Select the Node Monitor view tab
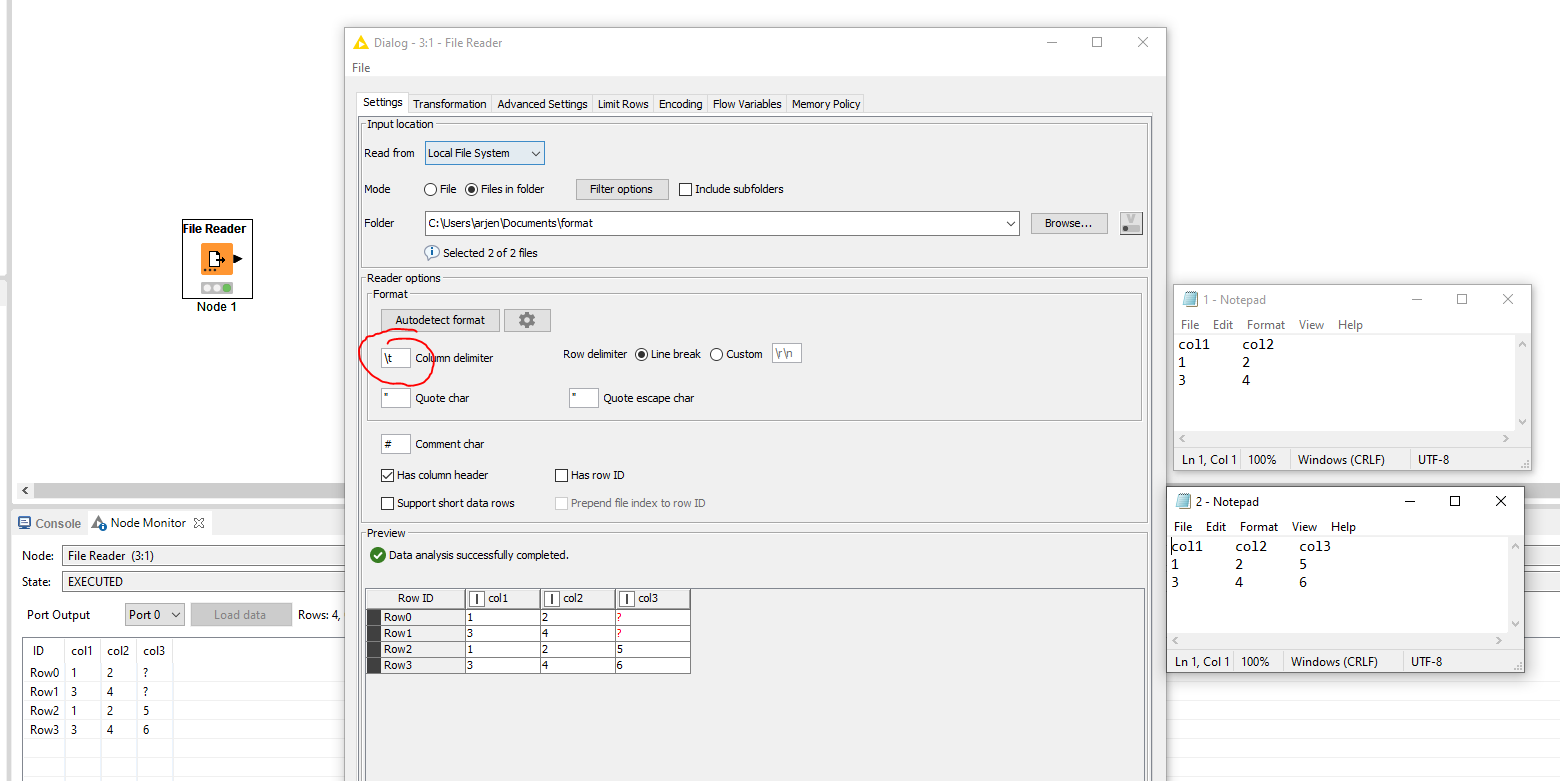This screenshot has width=1560, height=781. [x=147, y=523]
